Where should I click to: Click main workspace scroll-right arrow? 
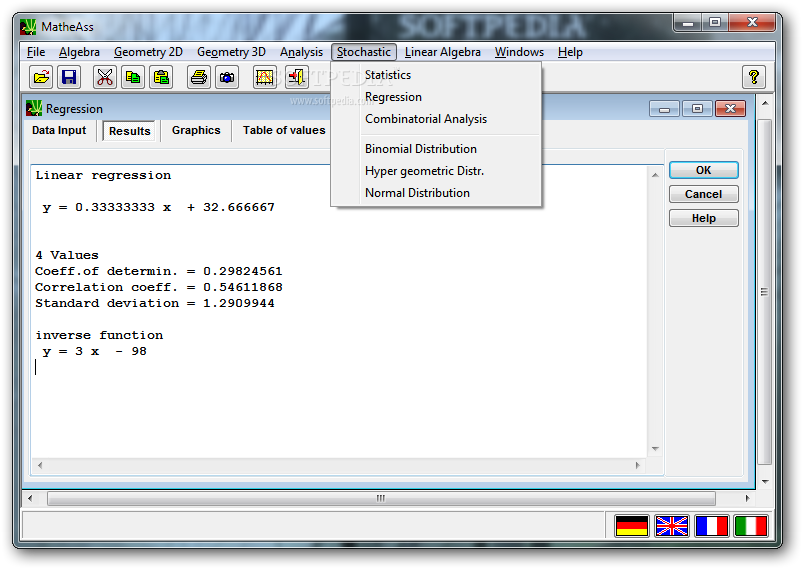[x=747, y=498]
